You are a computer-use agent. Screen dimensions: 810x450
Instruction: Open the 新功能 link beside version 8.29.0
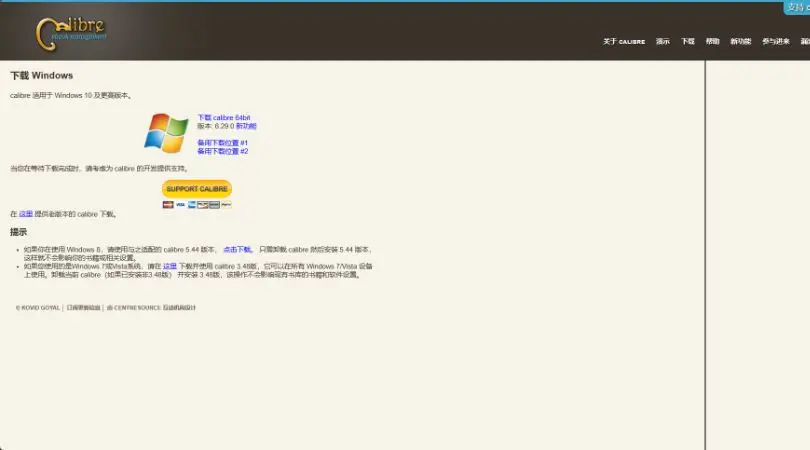pos(246,126)
